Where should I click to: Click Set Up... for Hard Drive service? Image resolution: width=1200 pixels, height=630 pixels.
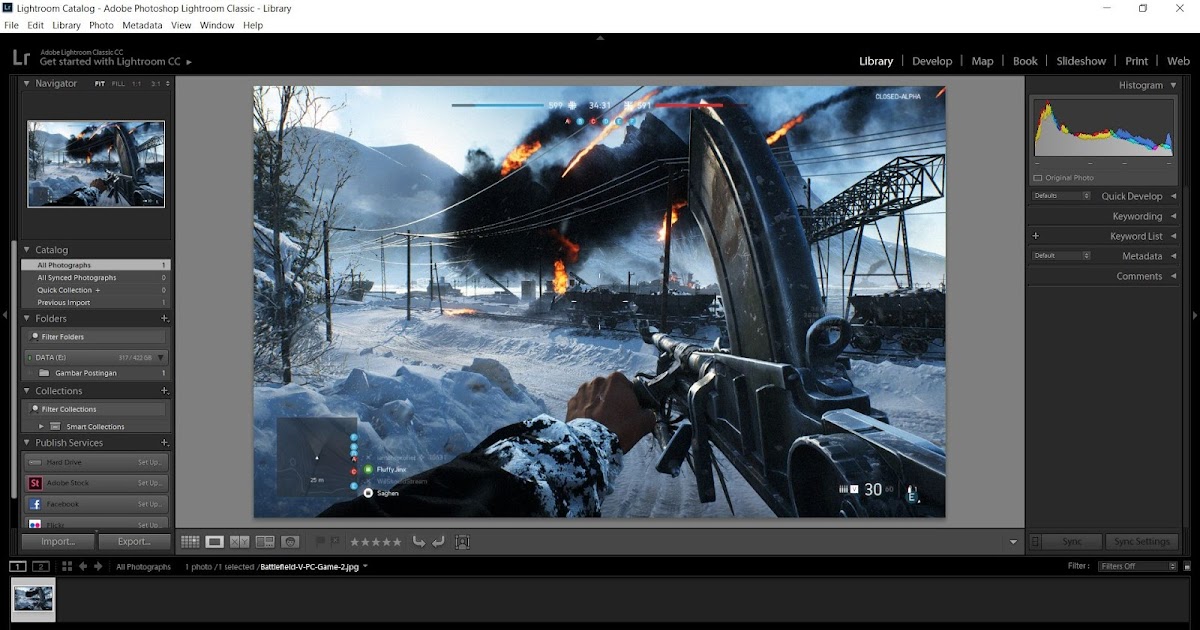150,462
